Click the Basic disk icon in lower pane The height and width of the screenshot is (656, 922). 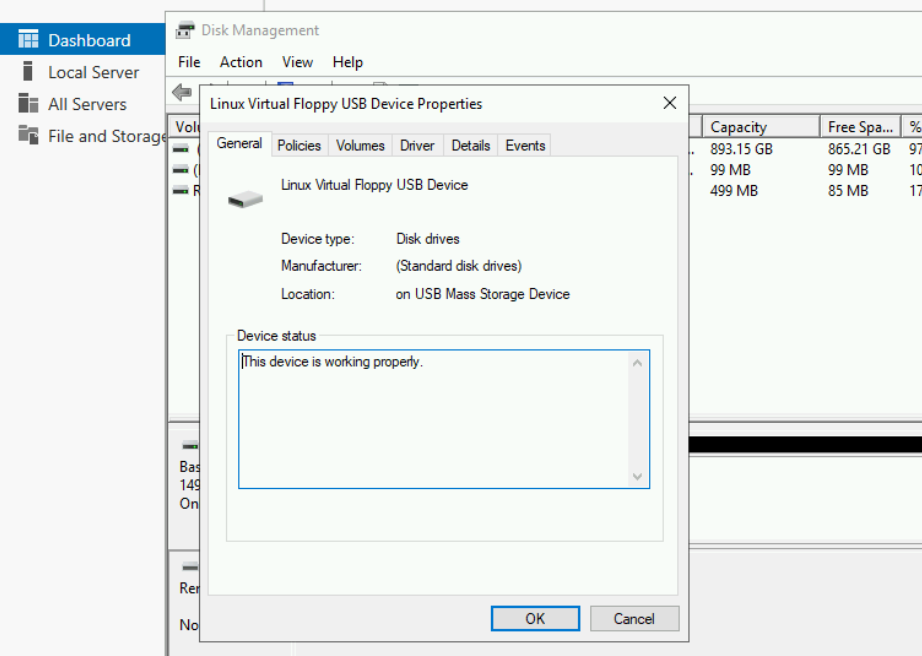coord(191,446)
